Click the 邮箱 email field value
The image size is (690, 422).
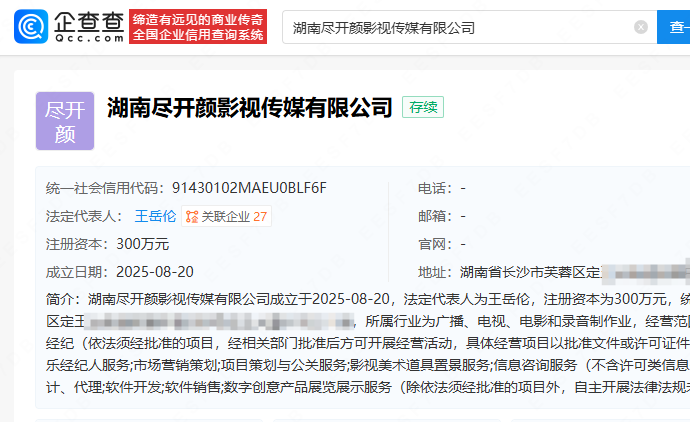(463, 216)
